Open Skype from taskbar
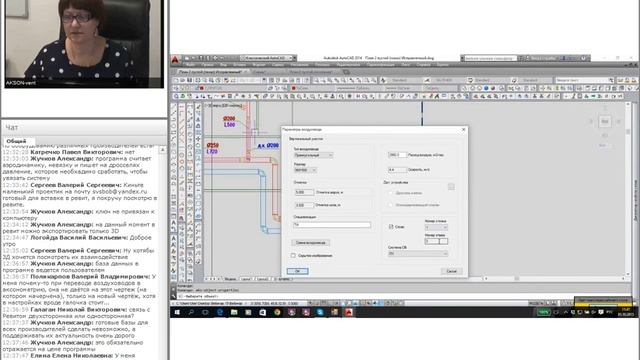 320,312
